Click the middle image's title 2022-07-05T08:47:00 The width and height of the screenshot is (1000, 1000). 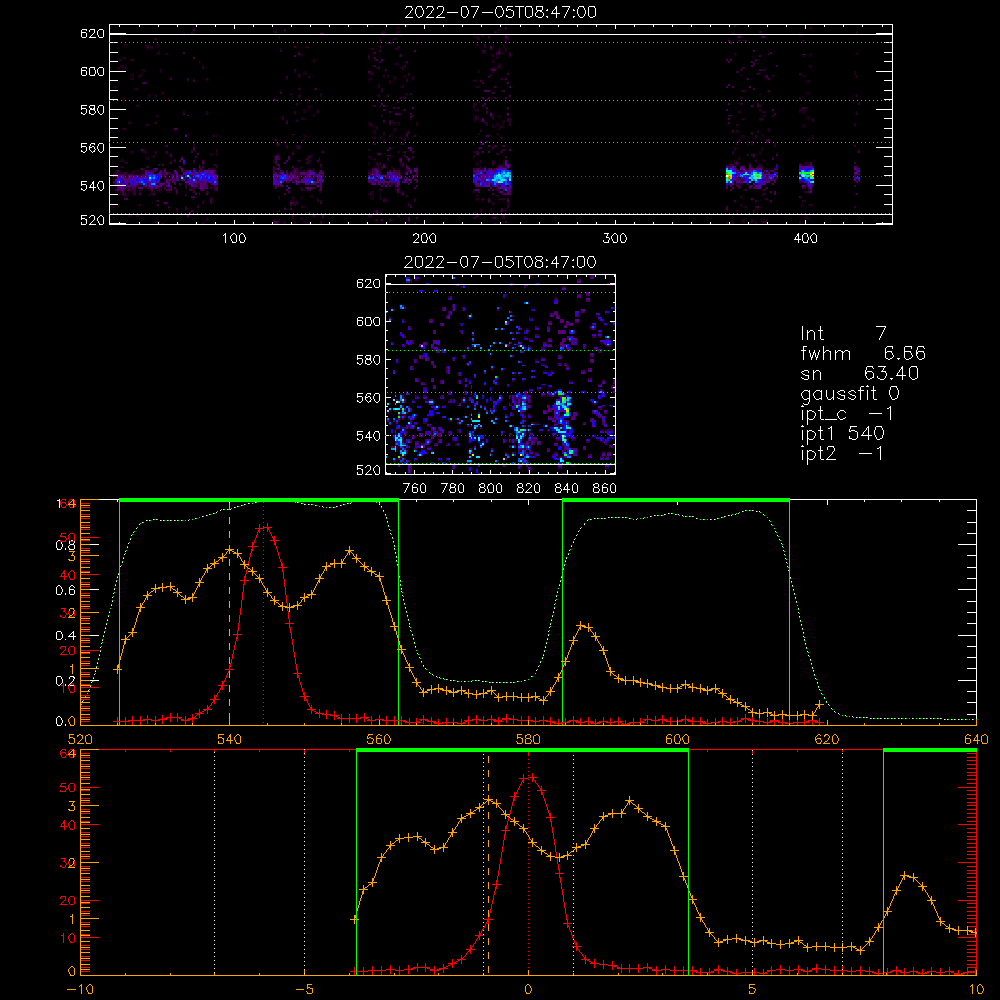click(500, 262)
